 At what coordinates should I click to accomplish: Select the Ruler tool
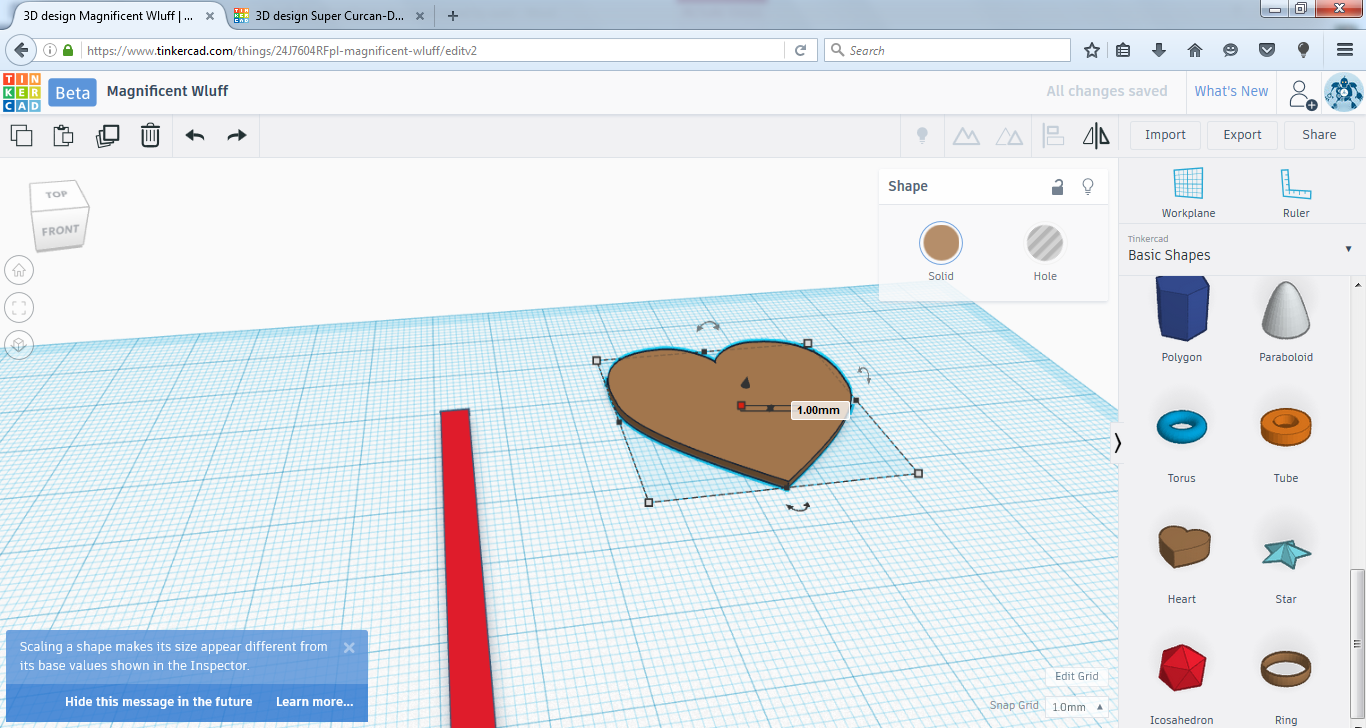click(1295, 192)
